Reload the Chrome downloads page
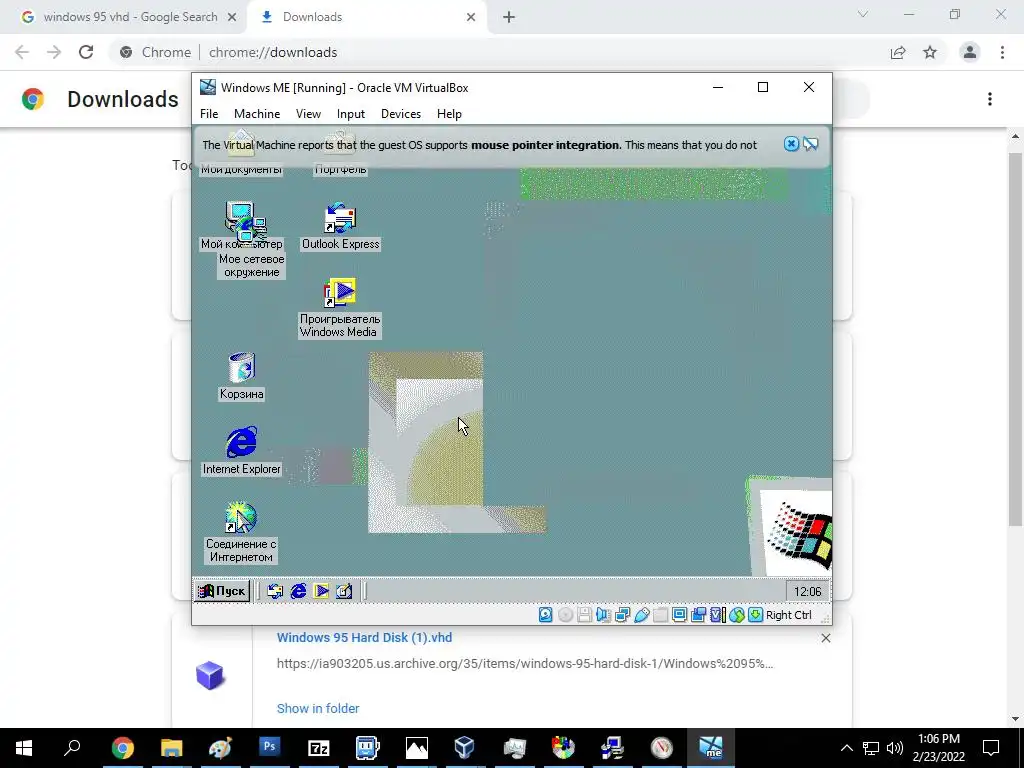Image resolution: width=1024 pixels, height=768 pixels. (x=86, y=52)
